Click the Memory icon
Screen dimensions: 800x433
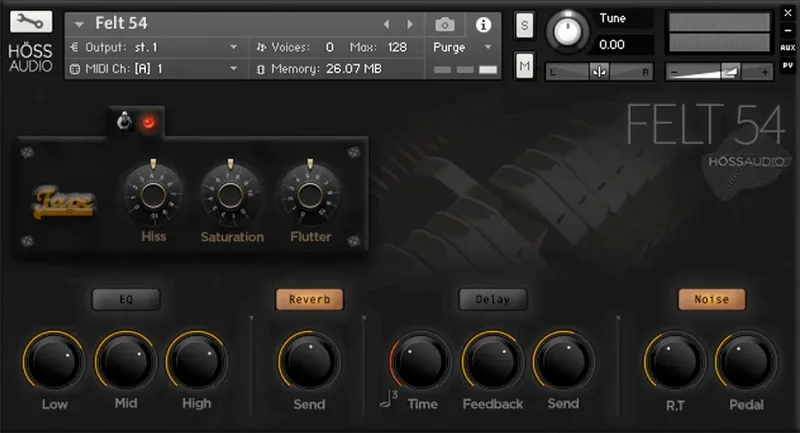pyautogui.click(x=261, y=69)
